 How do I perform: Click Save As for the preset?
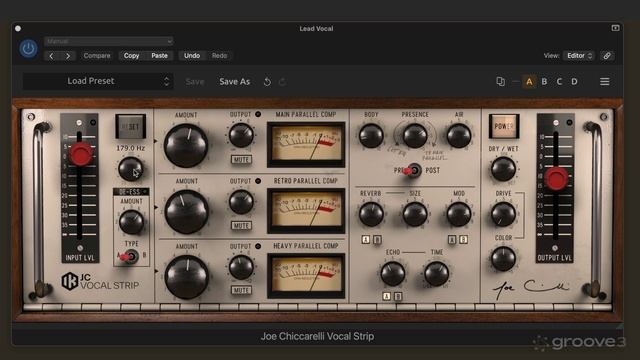coord(234,82)
